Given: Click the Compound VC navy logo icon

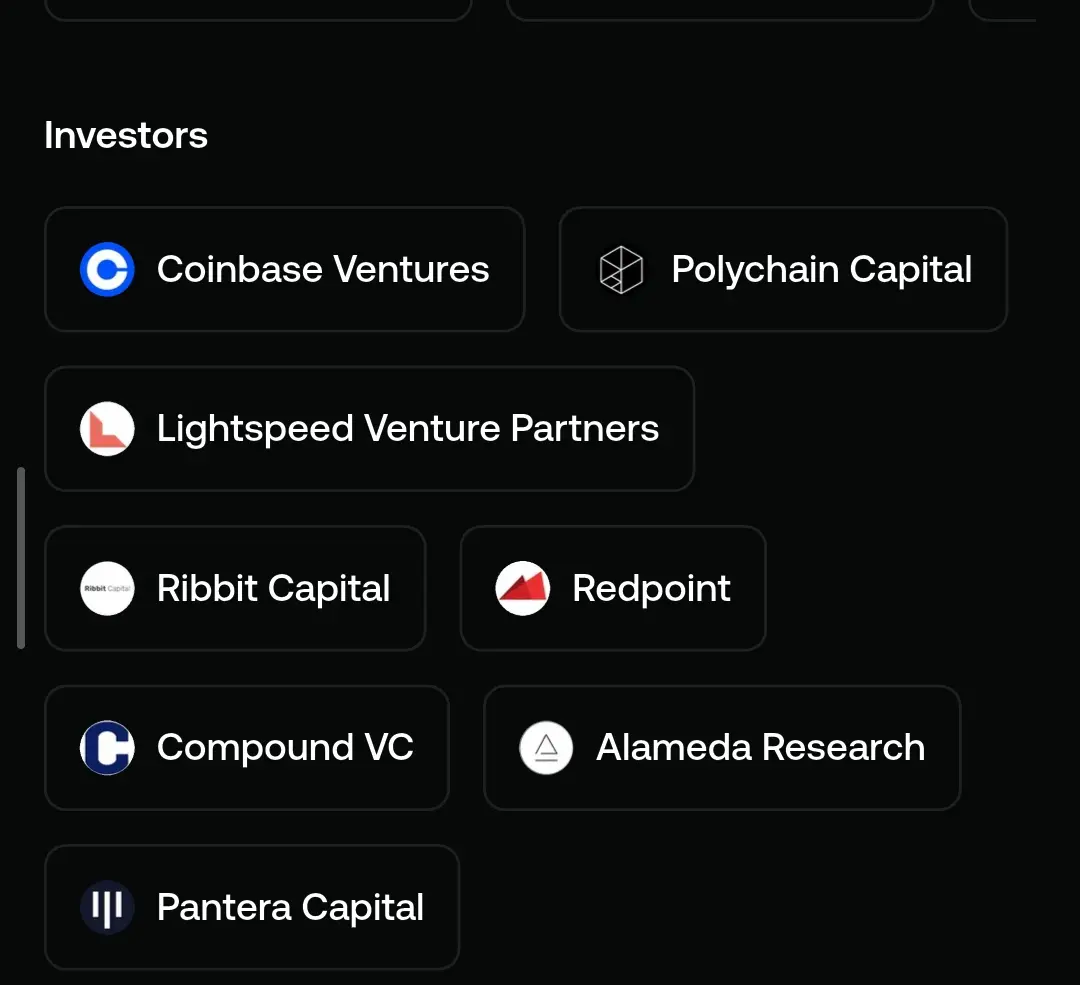Looking at the screenshot, I should coord(107,747).
